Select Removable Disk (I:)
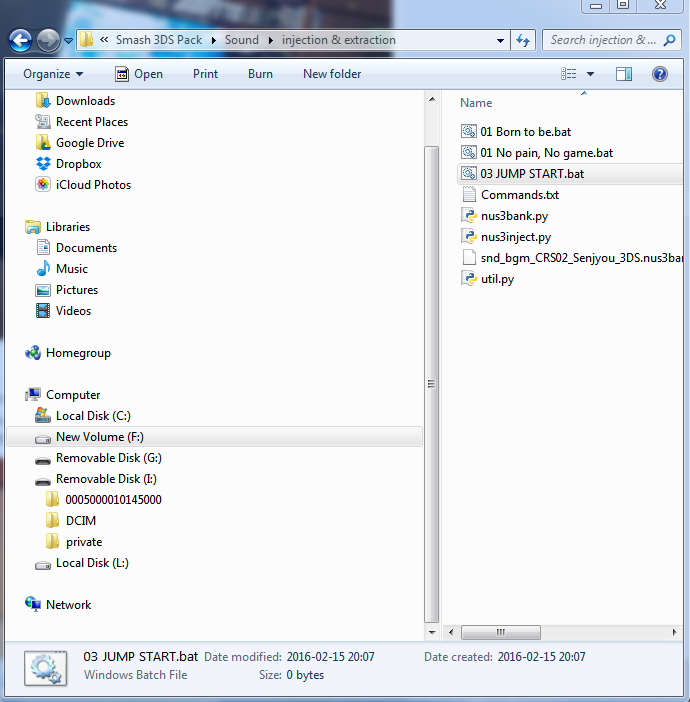 (96, 479)
